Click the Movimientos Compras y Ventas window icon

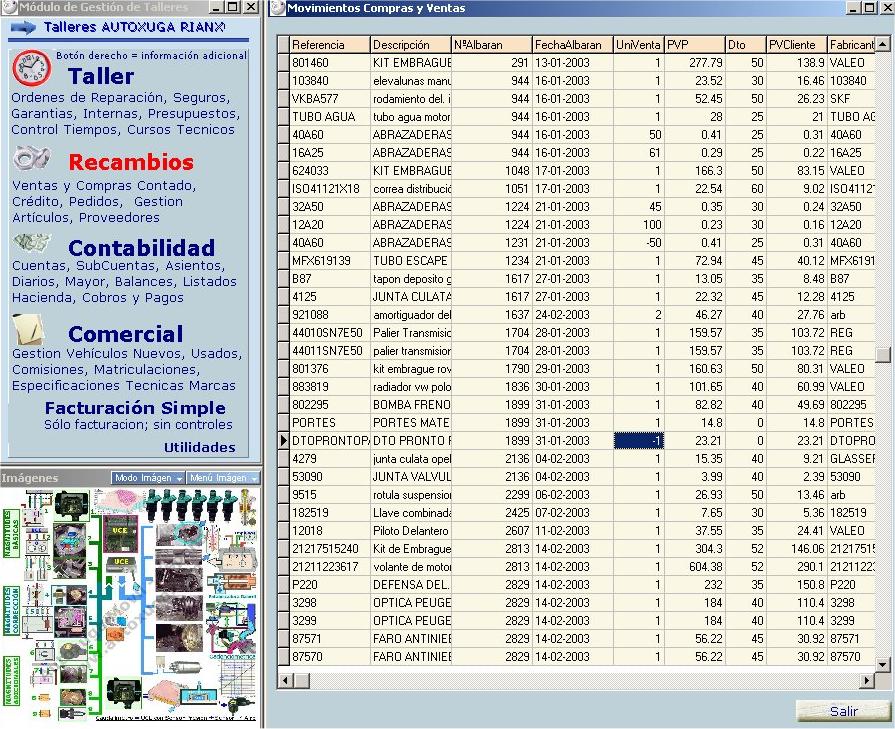[x=277, y=8]
